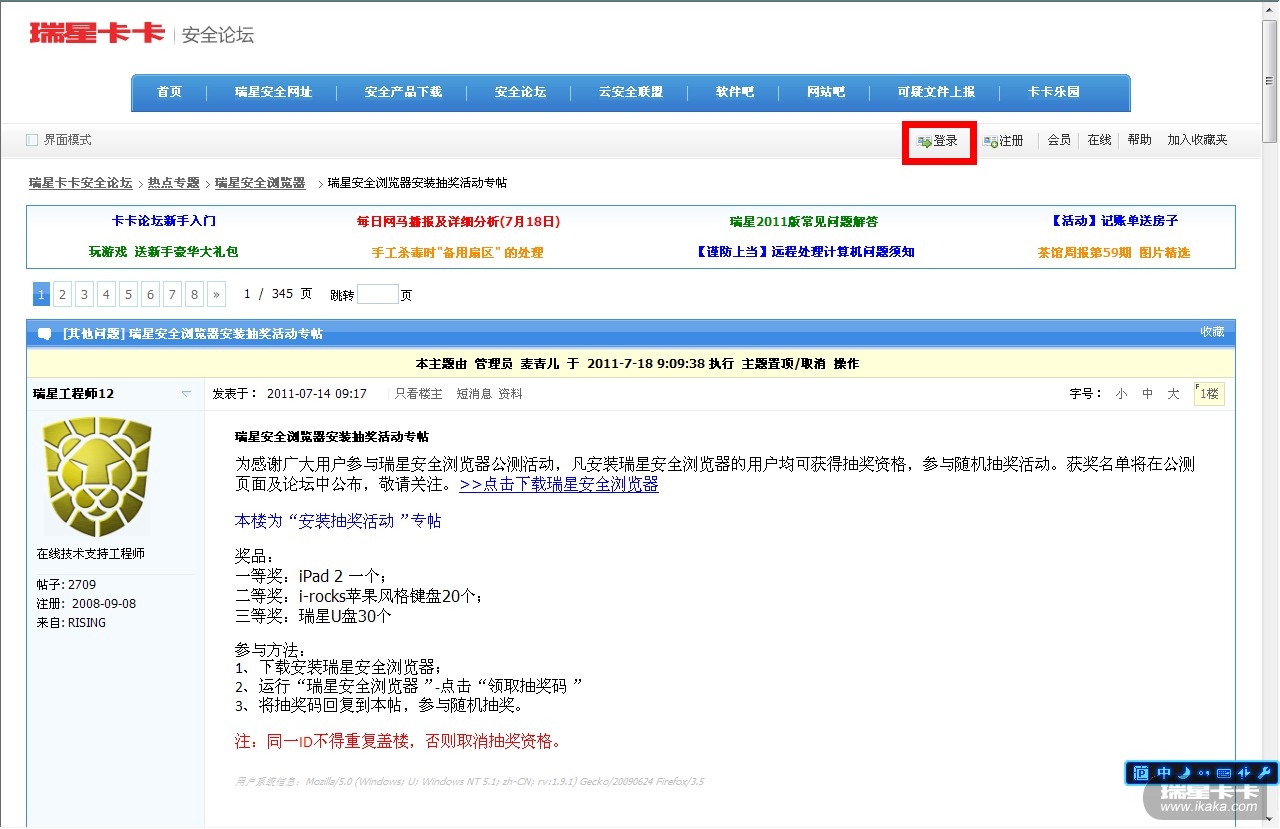1280x829 pixels.
Task: Open 【谨防上当】远程处理计算机问题须知
Action: pos(804,252)
